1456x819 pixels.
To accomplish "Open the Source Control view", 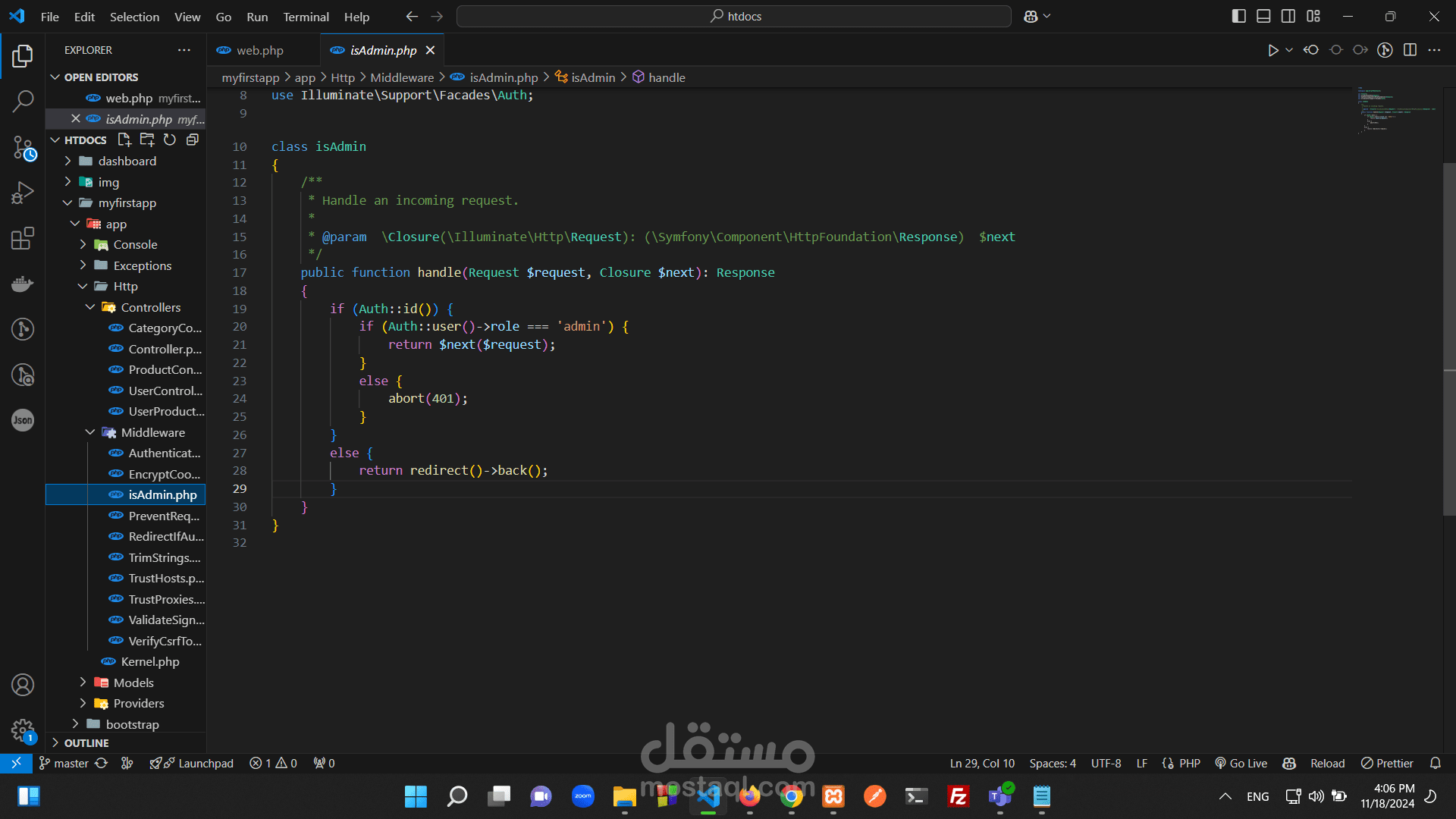I will [23, 147].
